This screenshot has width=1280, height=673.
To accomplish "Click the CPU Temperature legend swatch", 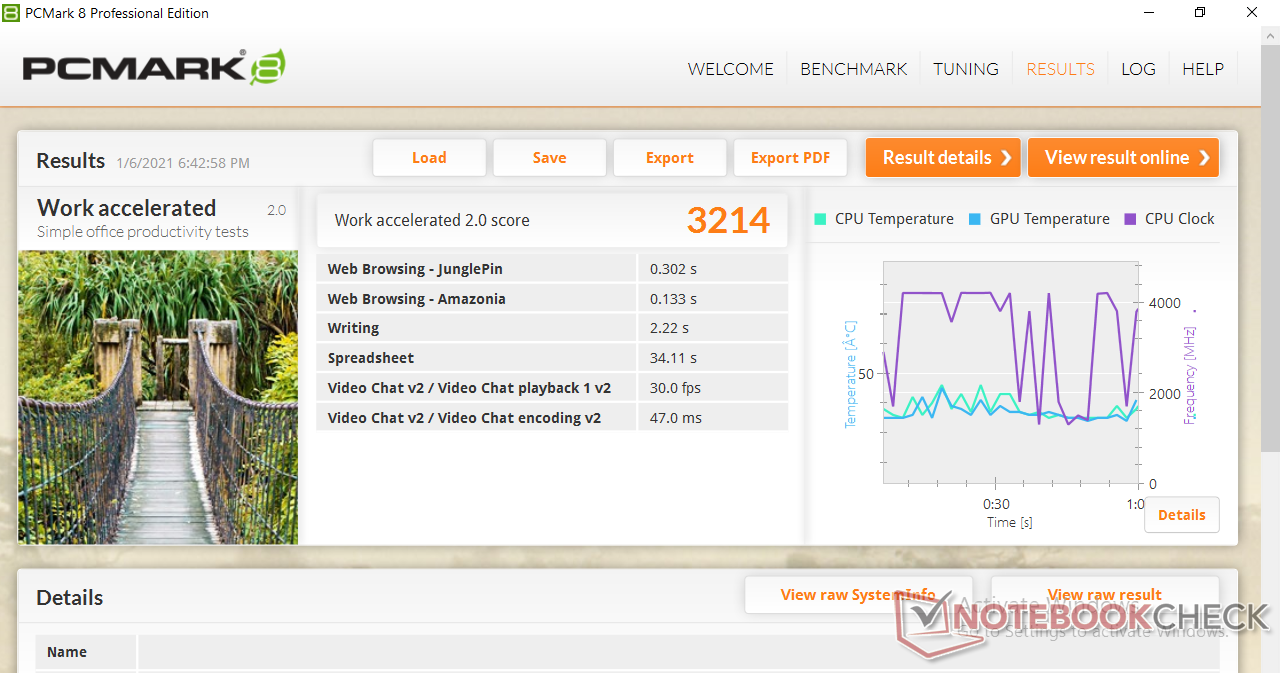I will pos(821,219).
